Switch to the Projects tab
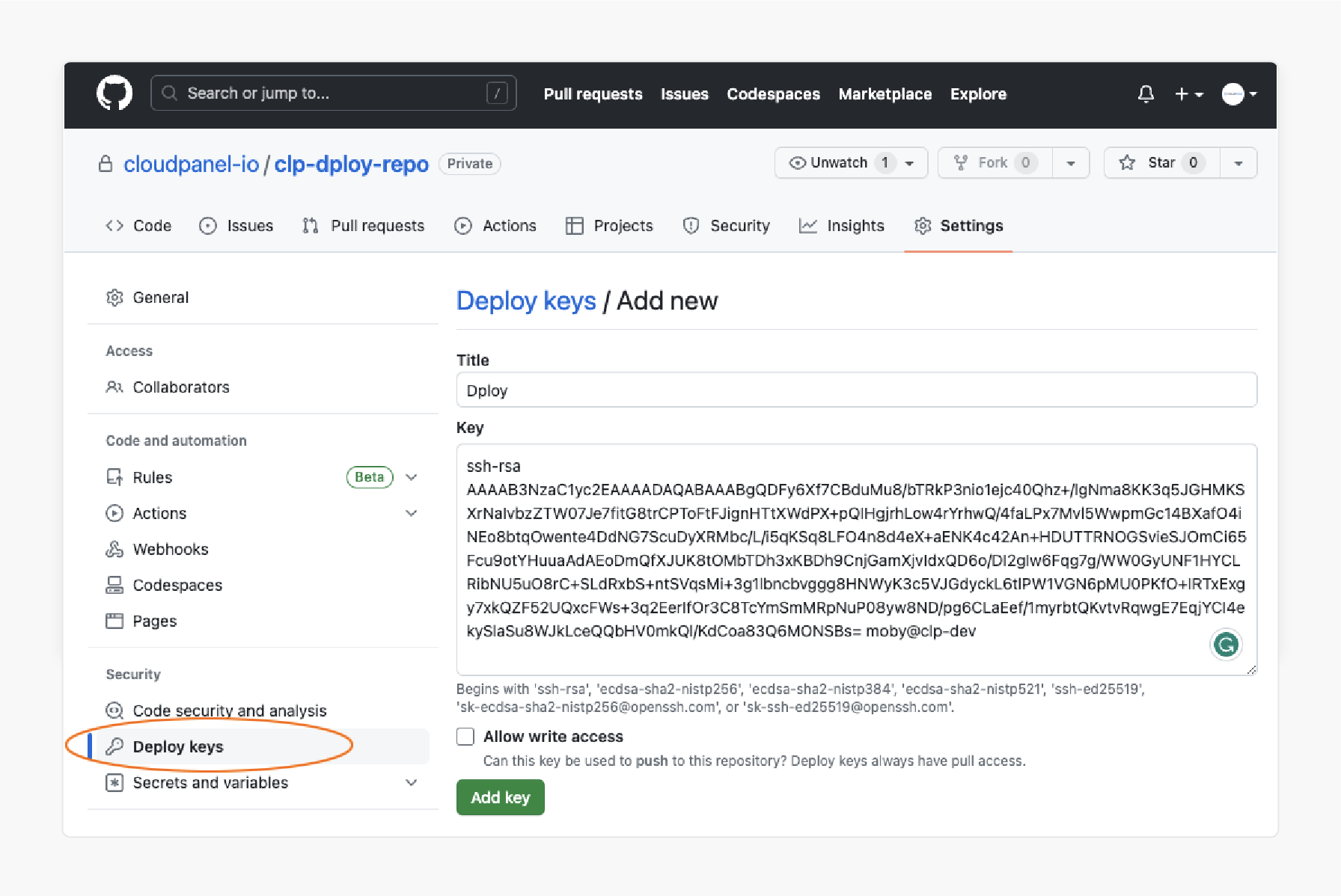Image resolution: width=1341 pixels, height=896 pixels. (x=609, y=226)
